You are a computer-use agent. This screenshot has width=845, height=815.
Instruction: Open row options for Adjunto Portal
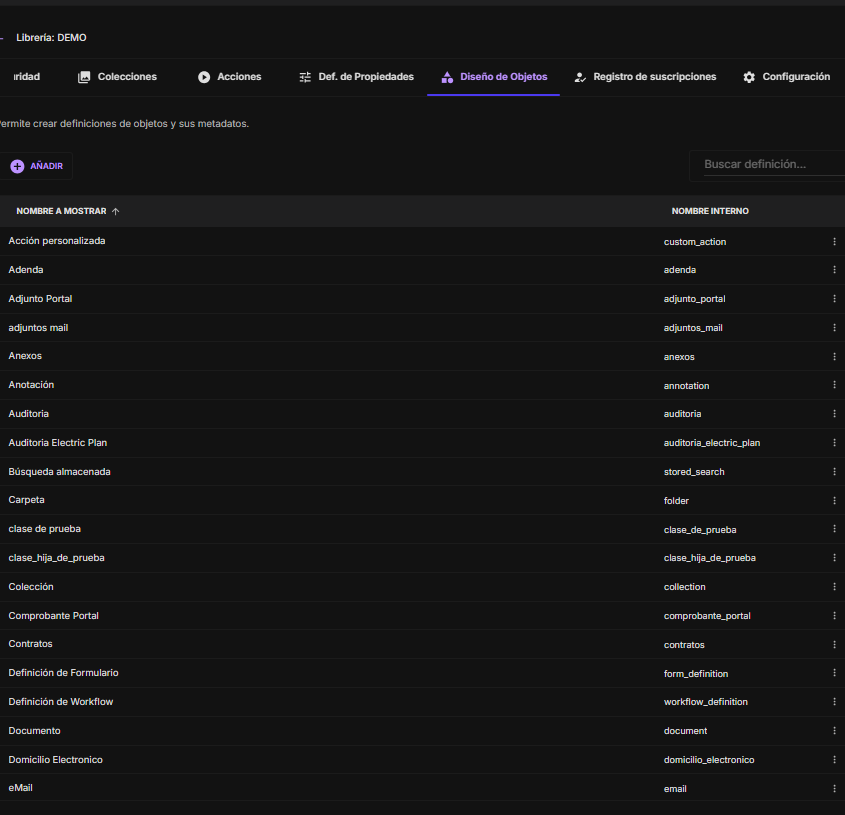pyautogui.click(x=834, y=299)
